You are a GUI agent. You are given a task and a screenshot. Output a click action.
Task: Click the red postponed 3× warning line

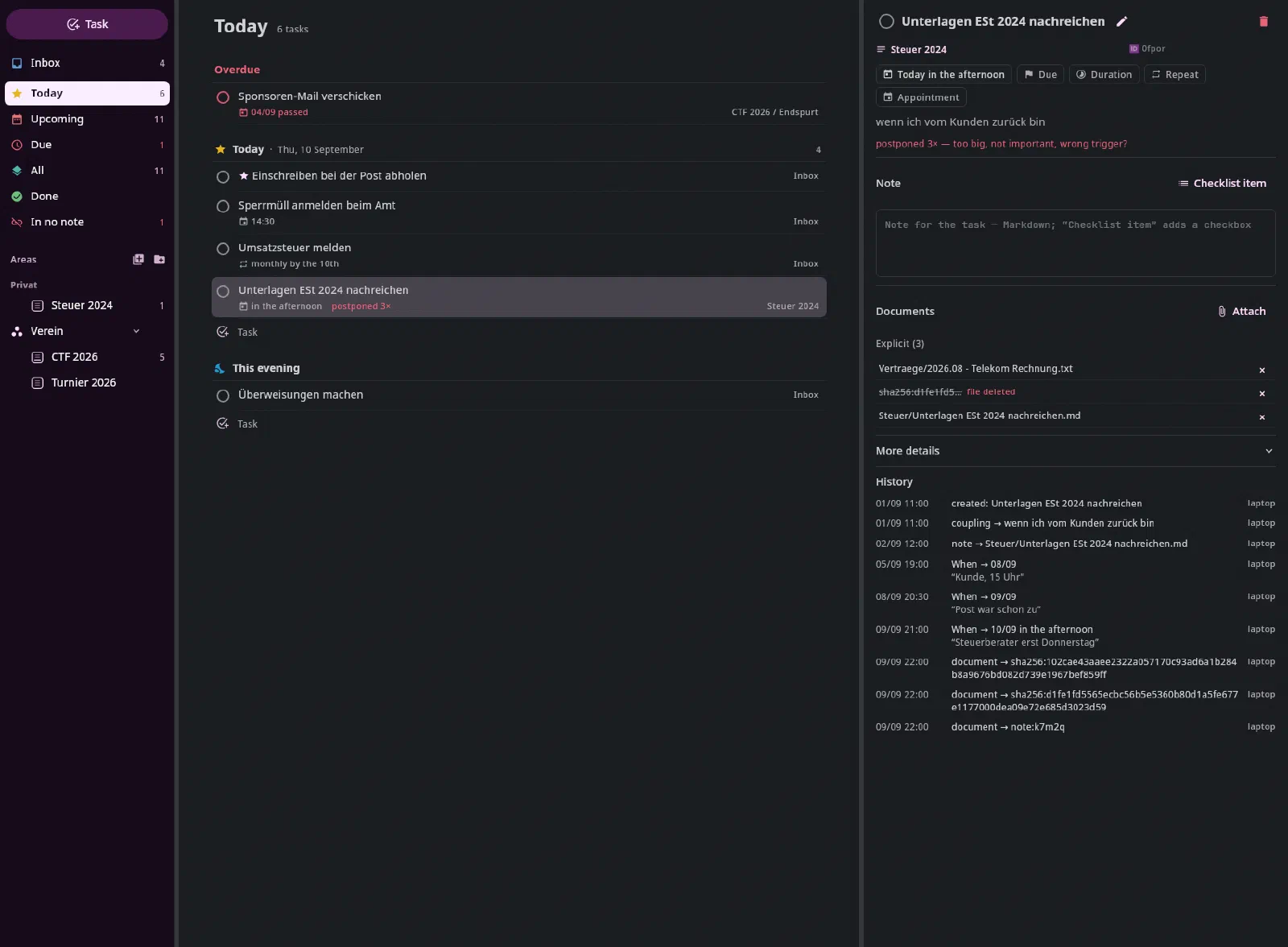[x=1001, y=144]
